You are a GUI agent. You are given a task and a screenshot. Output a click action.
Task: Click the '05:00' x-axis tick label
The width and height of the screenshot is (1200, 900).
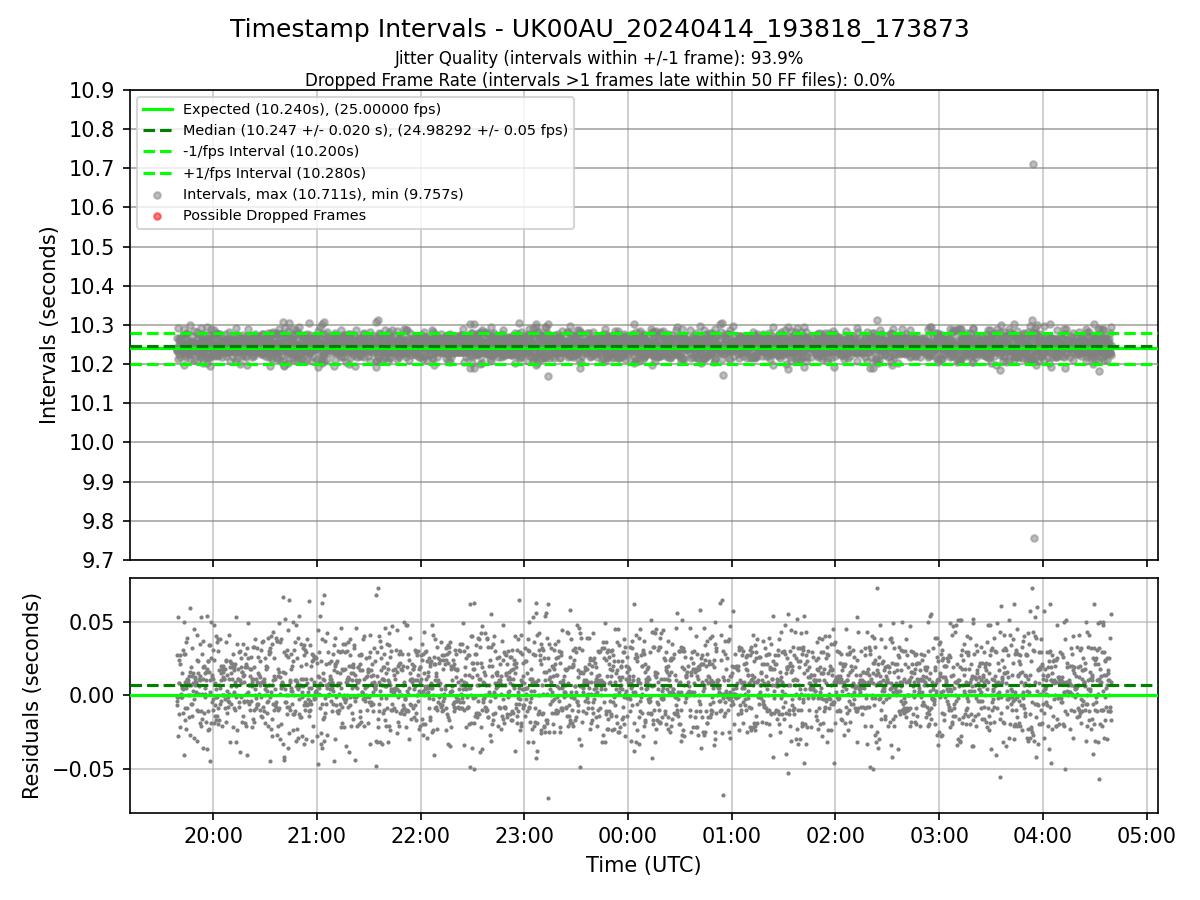pyautogui.click(x=1147, y=835)
